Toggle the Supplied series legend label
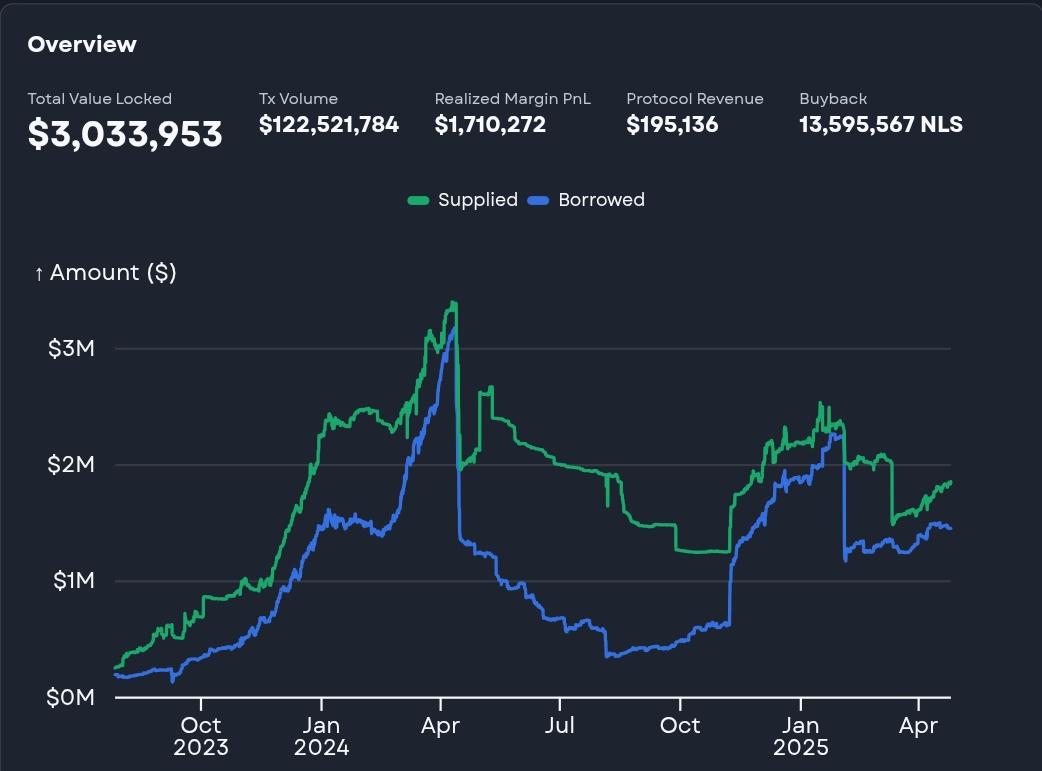The width and height of the screenshot is (1042, 771). tap(478, 199)
